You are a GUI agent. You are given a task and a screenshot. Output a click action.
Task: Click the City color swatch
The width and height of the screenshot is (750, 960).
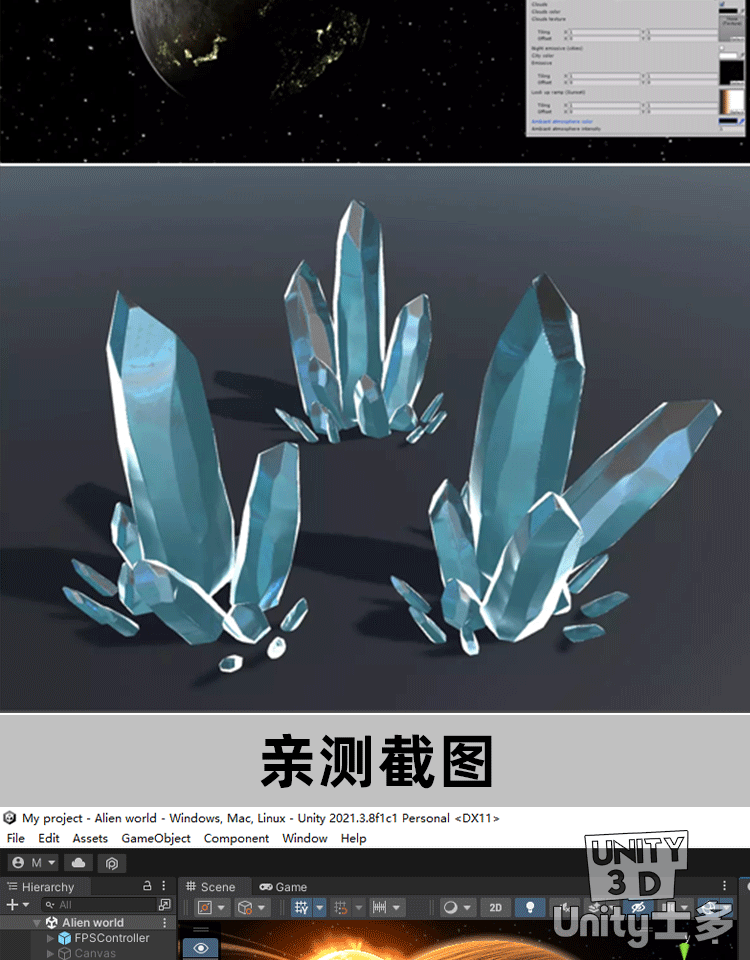point(728,56)
